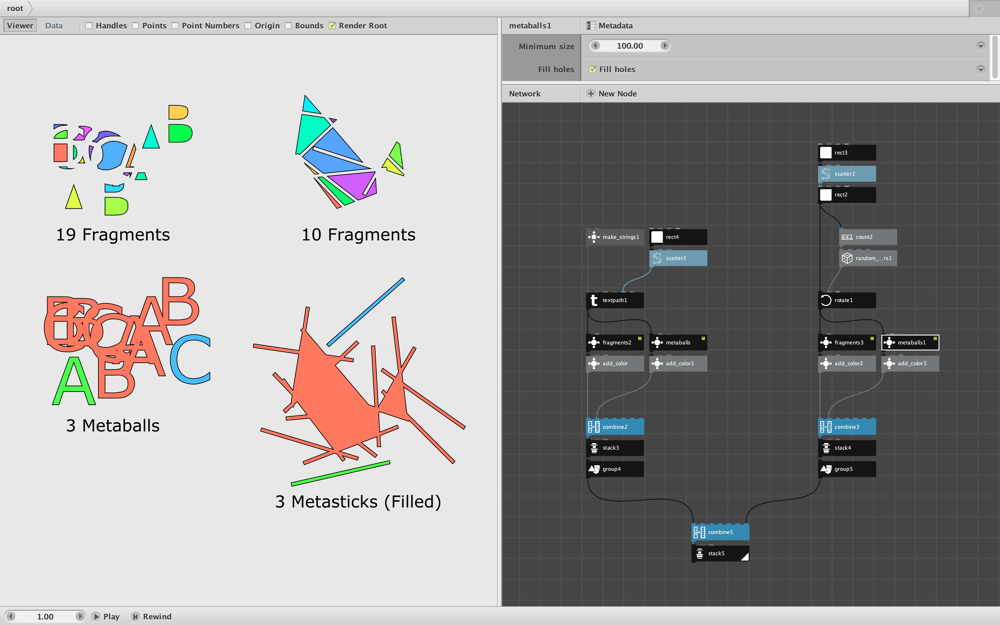Switch to the Data tab
The height and width of the screenshot is (625, 1000).
pyautogui.click(x=54, y=26)
